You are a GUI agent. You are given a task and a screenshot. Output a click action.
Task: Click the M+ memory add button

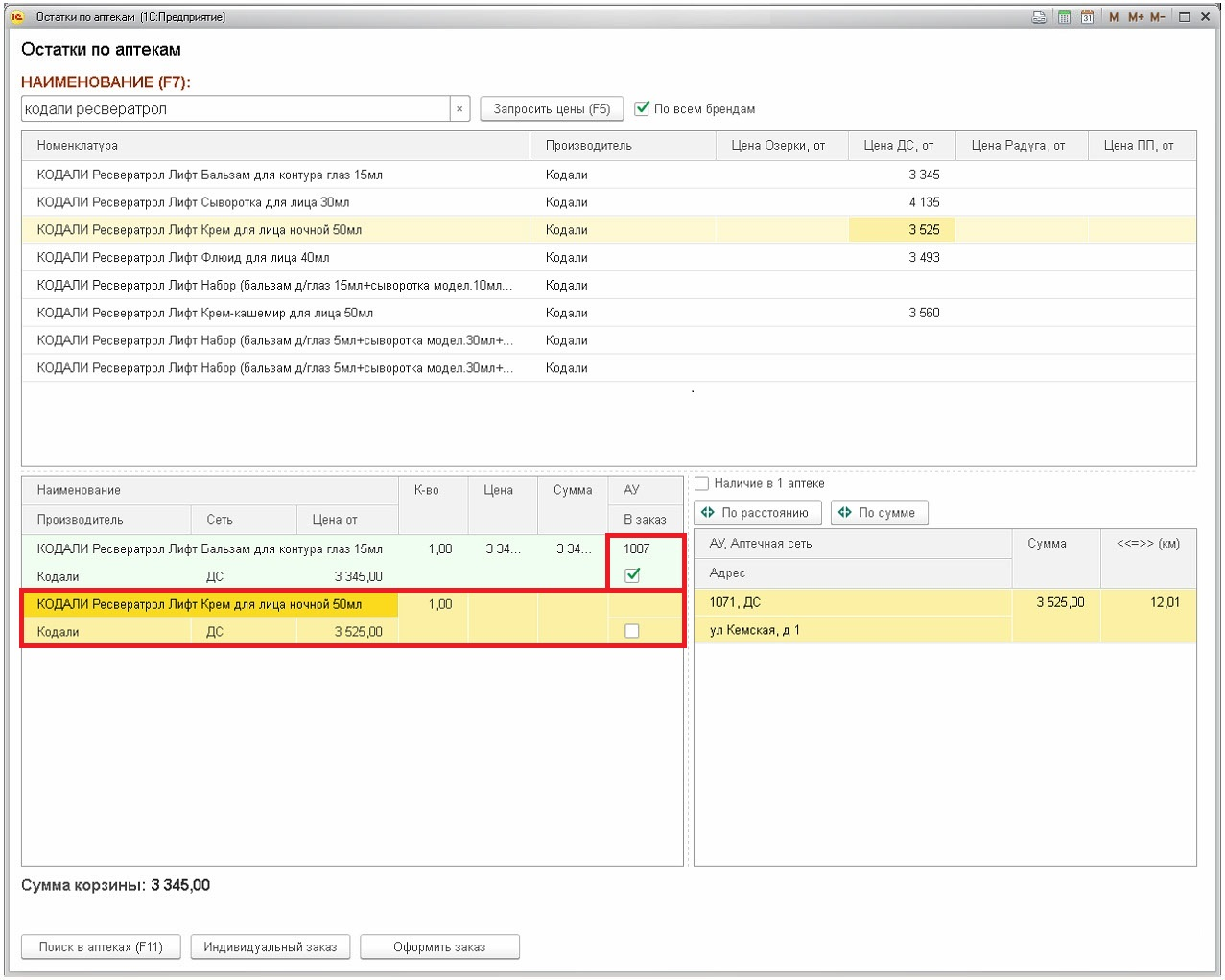pyautogui.click(x=1135, y=17)
